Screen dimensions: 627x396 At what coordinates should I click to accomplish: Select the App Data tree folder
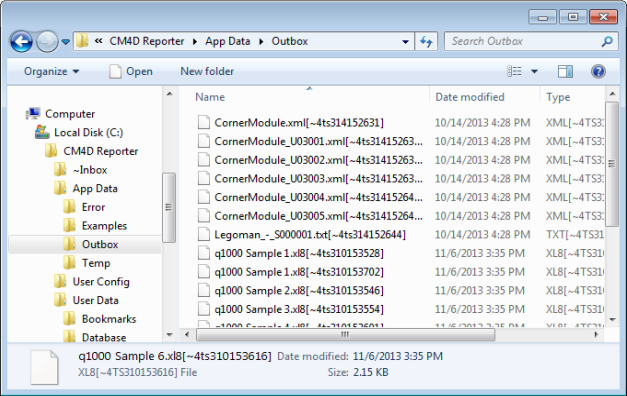tap(95, 188)
